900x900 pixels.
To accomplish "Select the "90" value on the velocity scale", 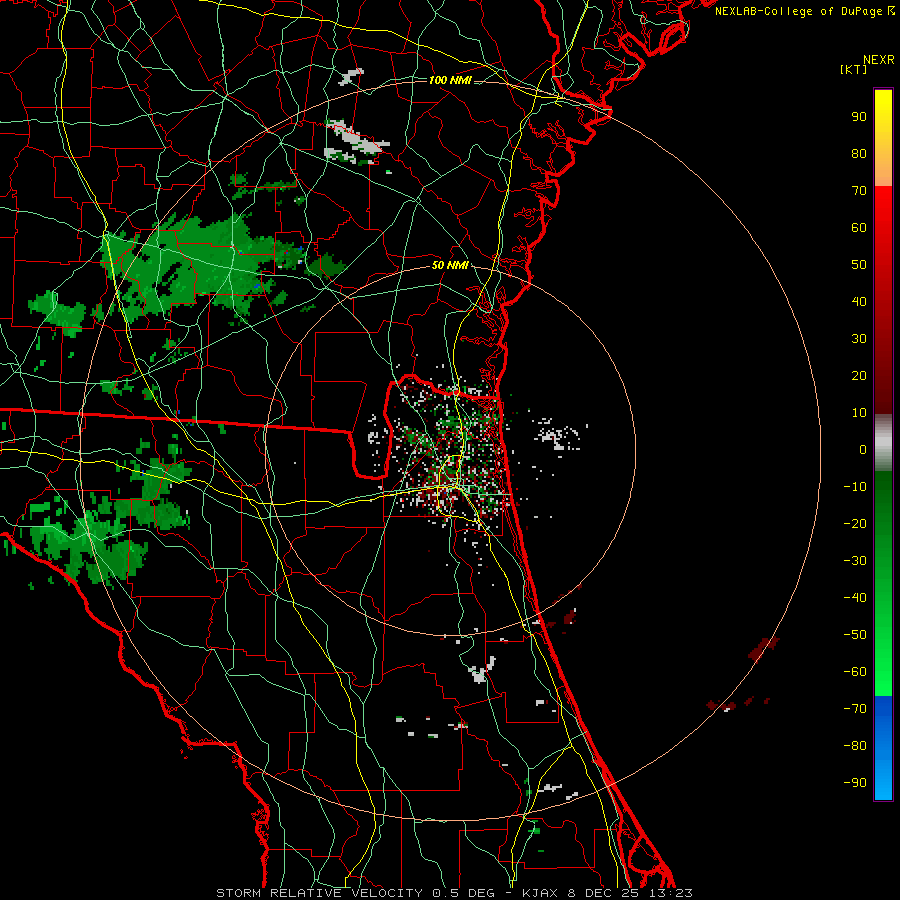I will tap(859, 117).
